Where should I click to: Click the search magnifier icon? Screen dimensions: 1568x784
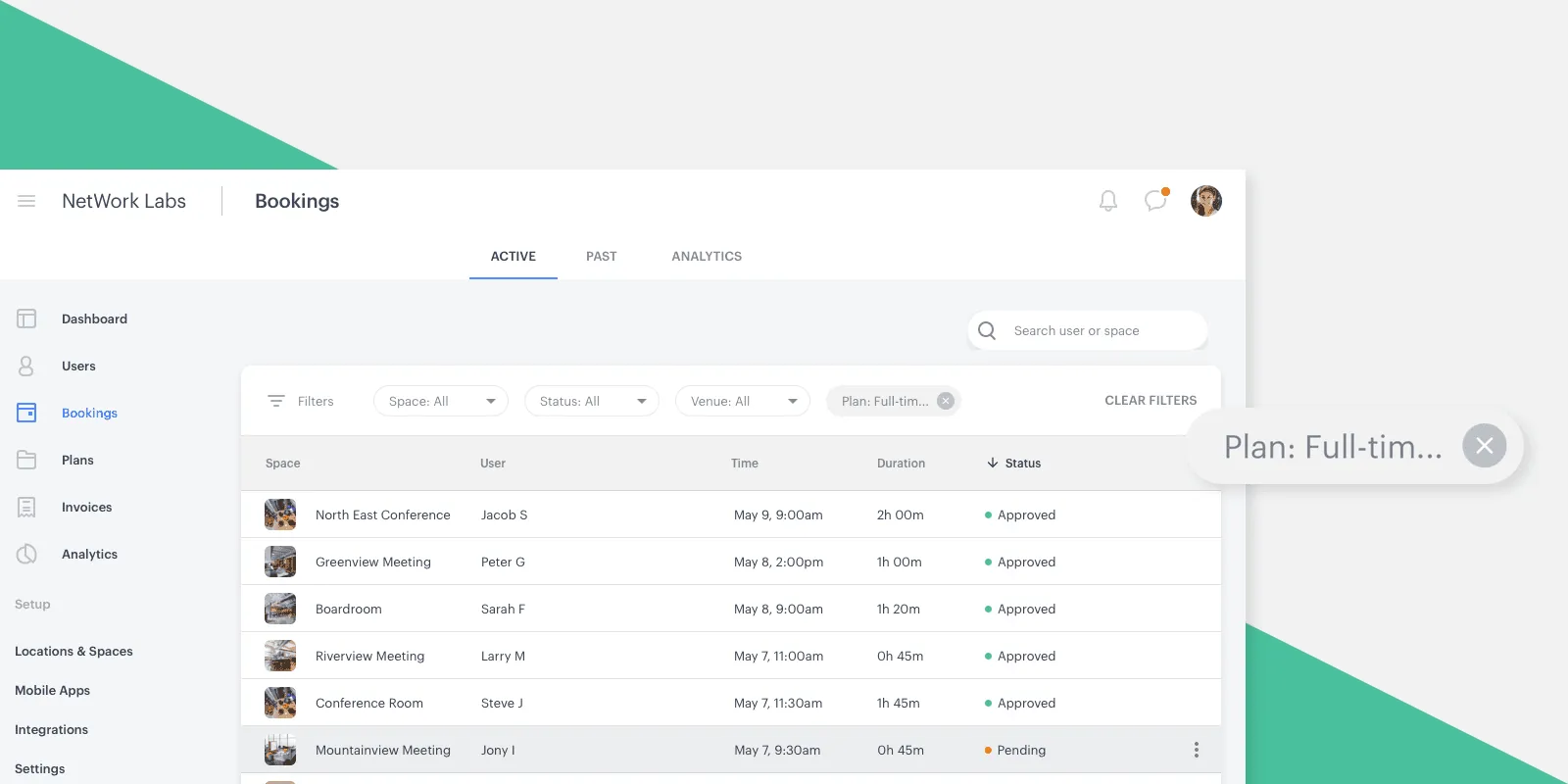[x=987, y=330]
